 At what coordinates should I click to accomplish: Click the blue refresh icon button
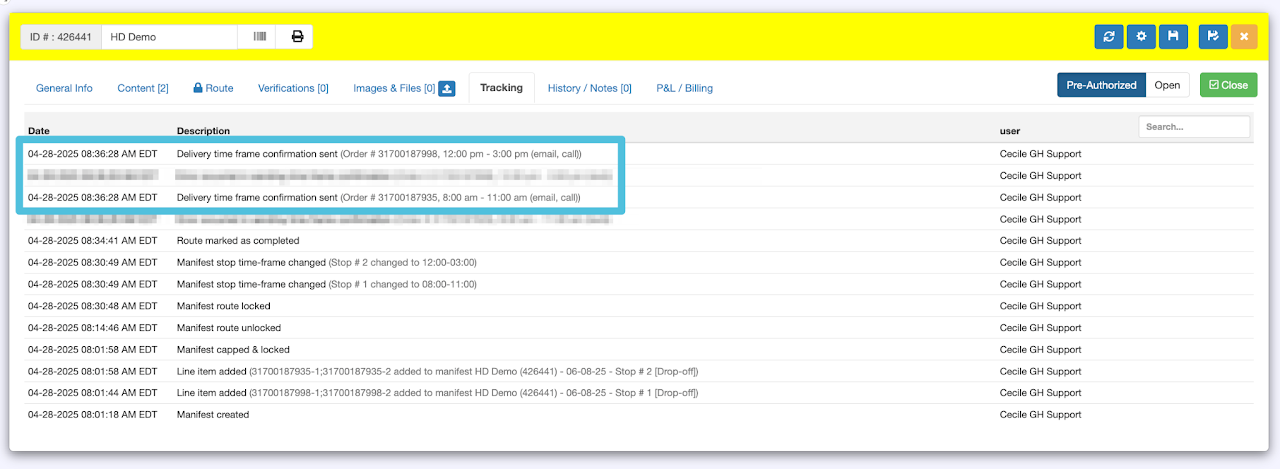pos(1108,36)
